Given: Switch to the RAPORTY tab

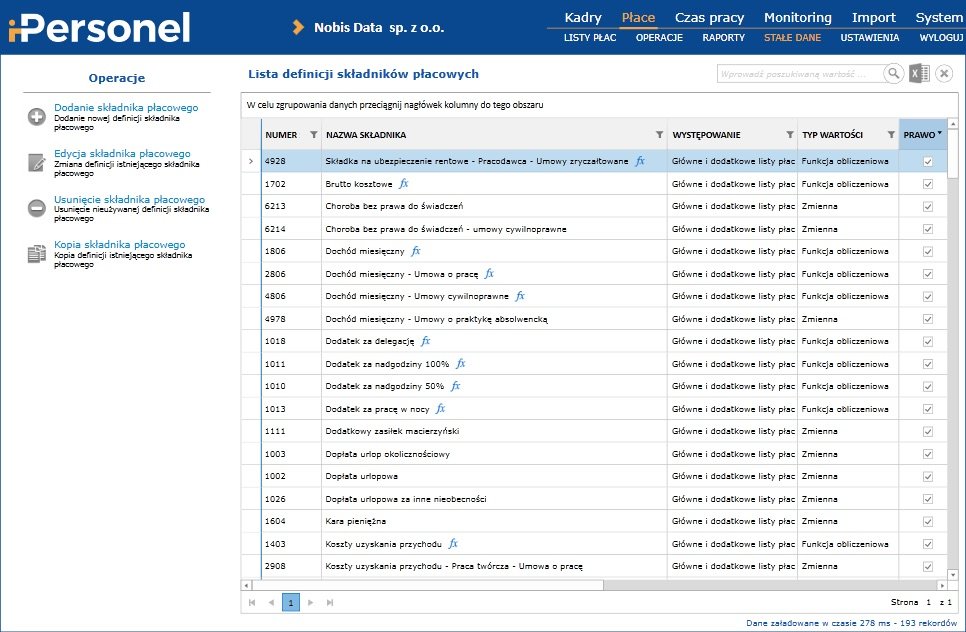Looking at the screenshot, I should click(723, 37).
